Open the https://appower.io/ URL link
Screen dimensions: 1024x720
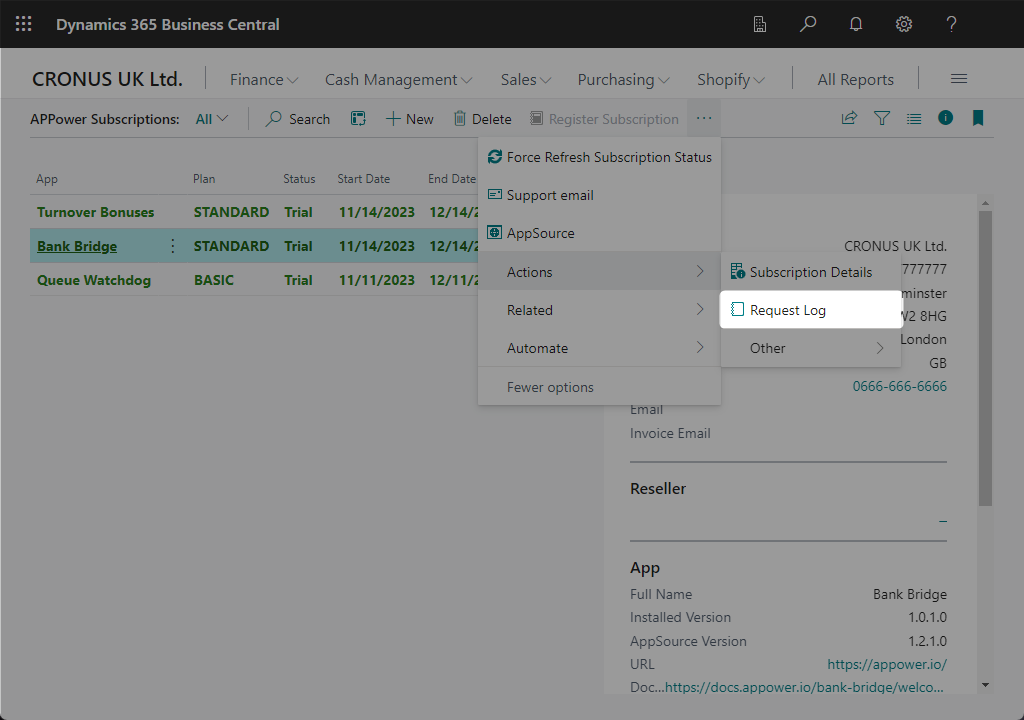(x=887, y=665)
